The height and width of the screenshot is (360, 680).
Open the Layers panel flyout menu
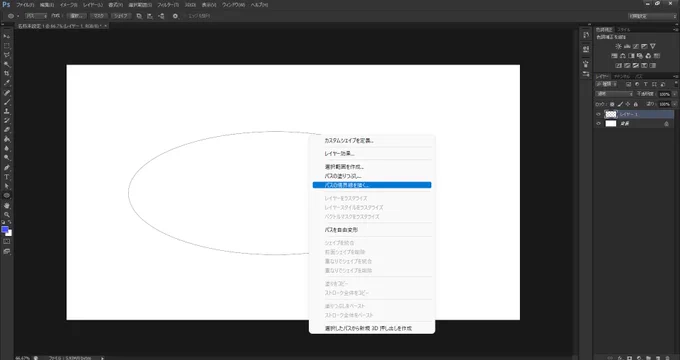pos(676,76)
